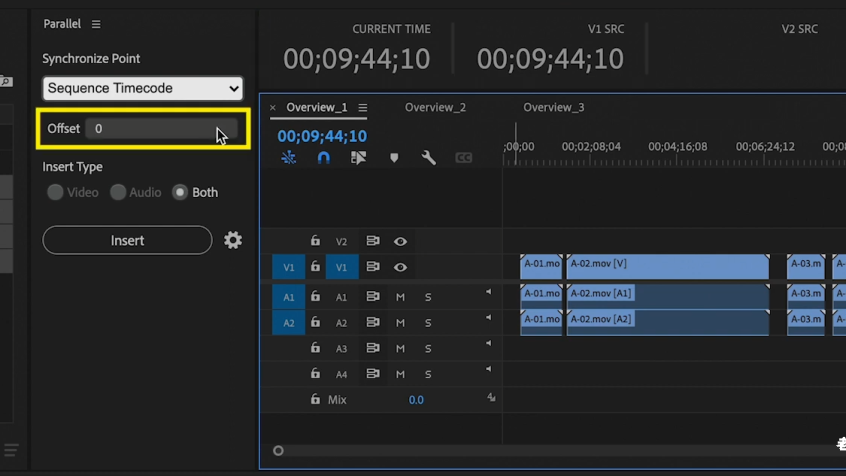Solo the A2 audio track

pos(428,323)
